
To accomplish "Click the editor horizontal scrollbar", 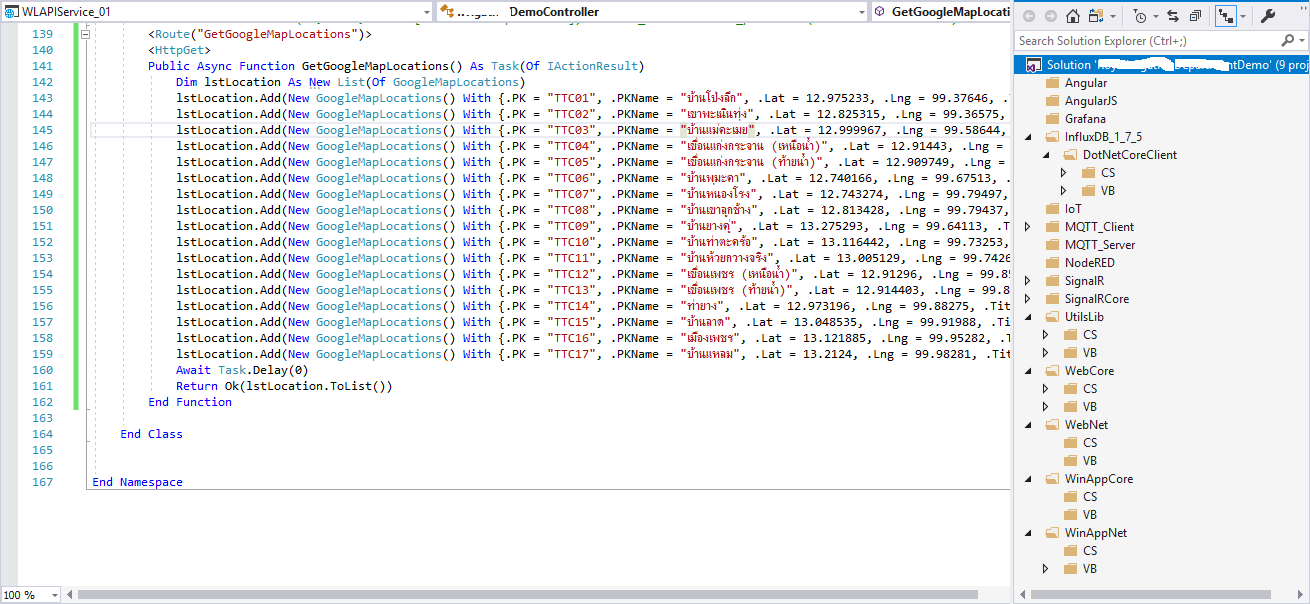I will [x=500, y=594].
